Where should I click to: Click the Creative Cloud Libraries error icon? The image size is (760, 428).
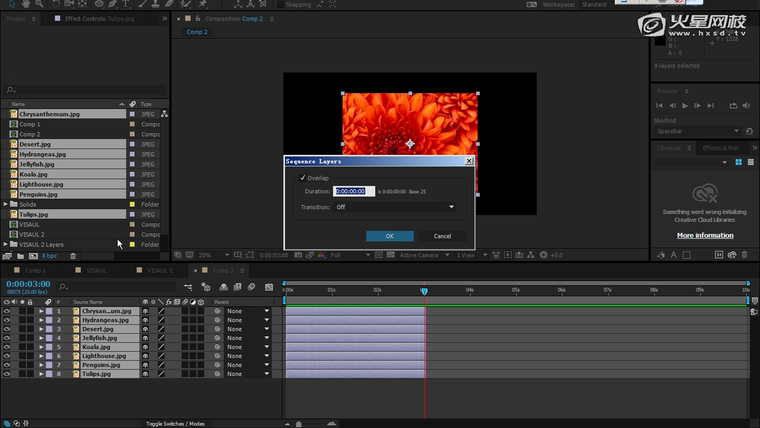[x=705, y=192]
